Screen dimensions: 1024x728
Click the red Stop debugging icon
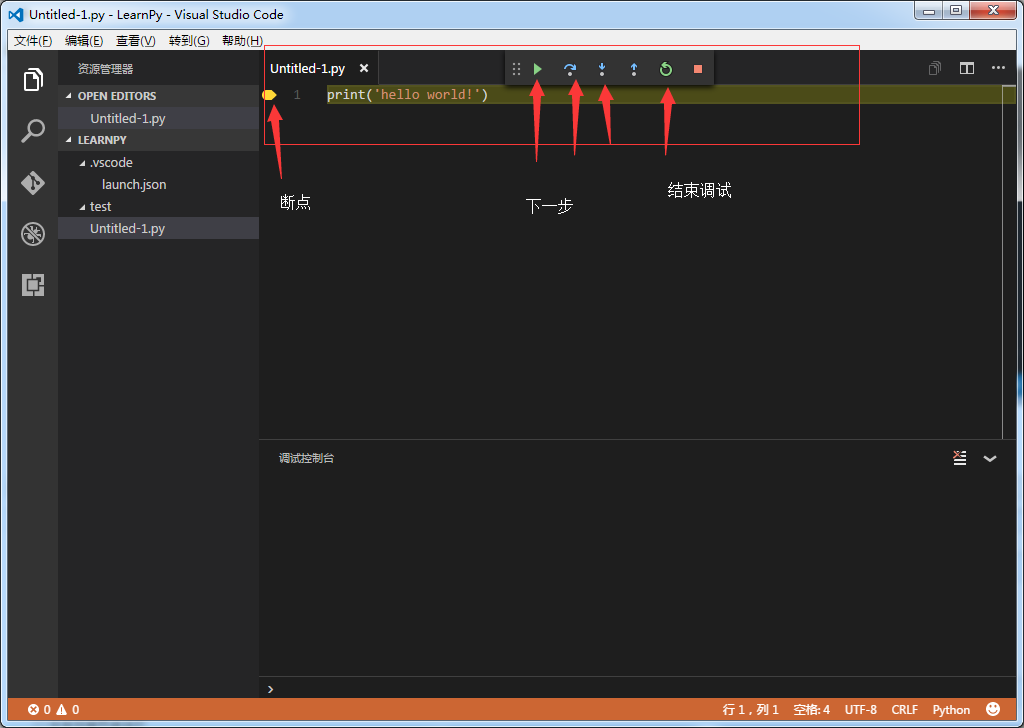click(x=697, y=69)
